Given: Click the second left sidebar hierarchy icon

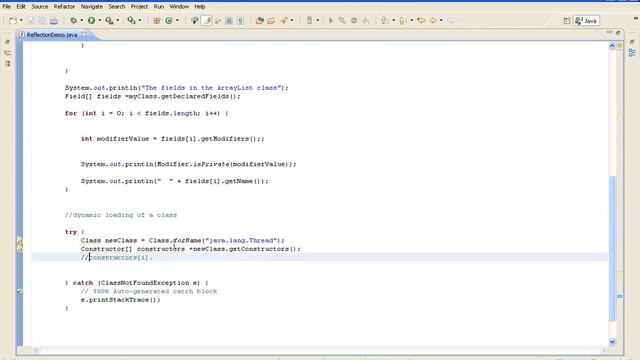Looking at the screenshot, I should click(x=7, y=53).
